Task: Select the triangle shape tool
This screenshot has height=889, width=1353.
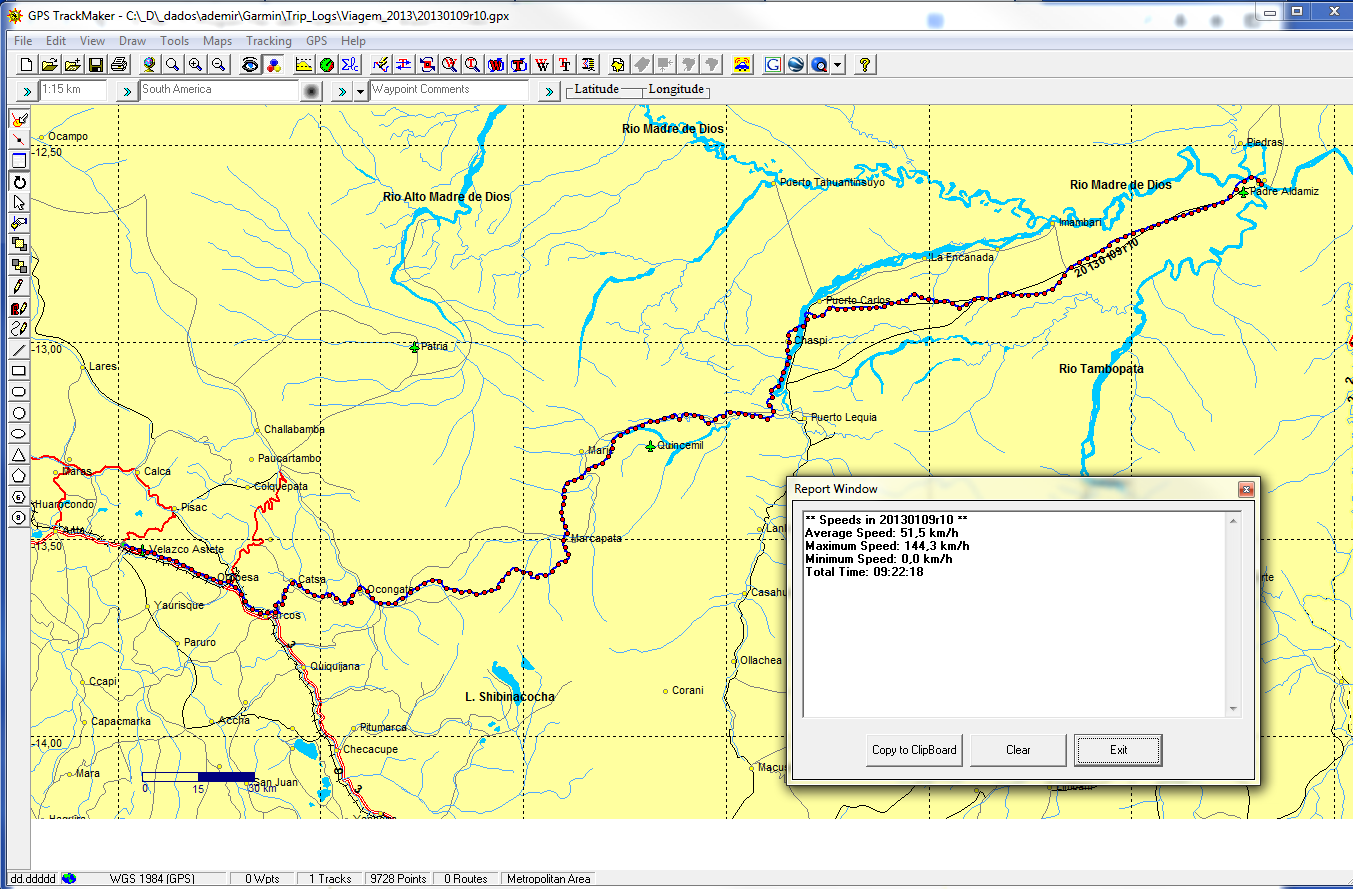Action: coord(19,455)
